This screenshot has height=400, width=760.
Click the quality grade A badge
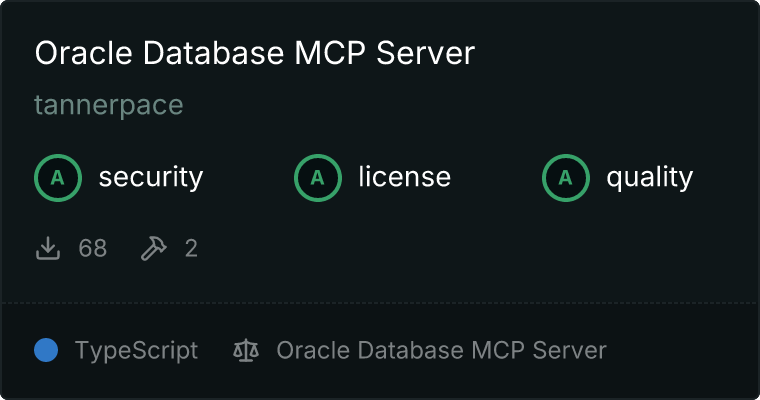(566, 178)
